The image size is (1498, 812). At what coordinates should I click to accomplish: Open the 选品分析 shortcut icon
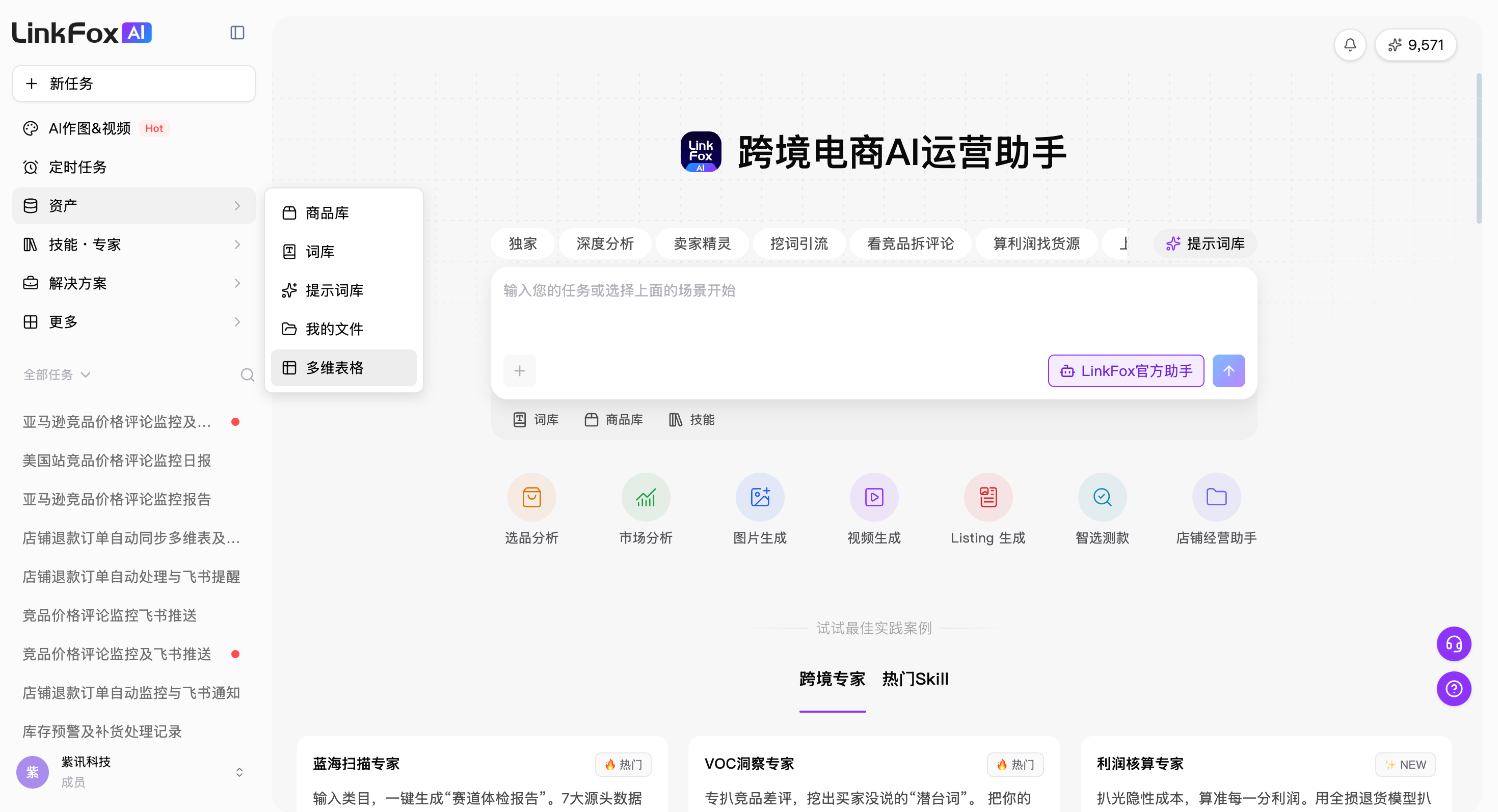531,498
